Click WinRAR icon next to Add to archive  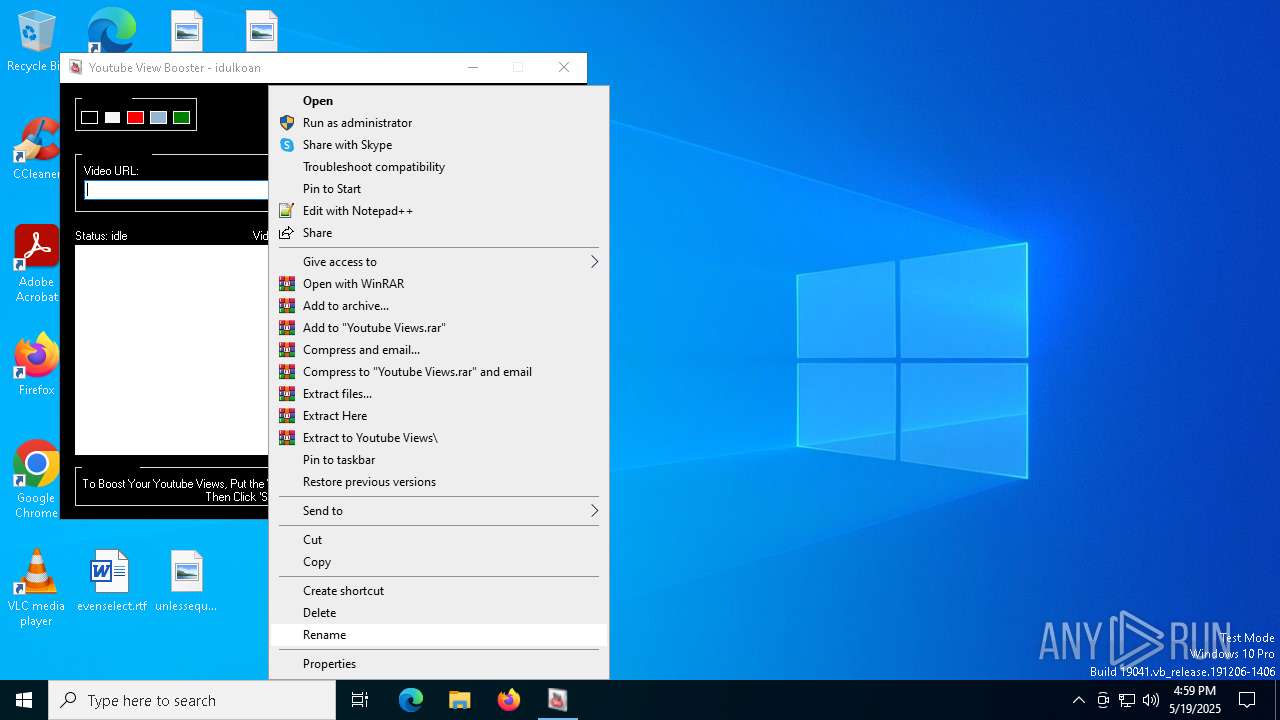[287, 306]
